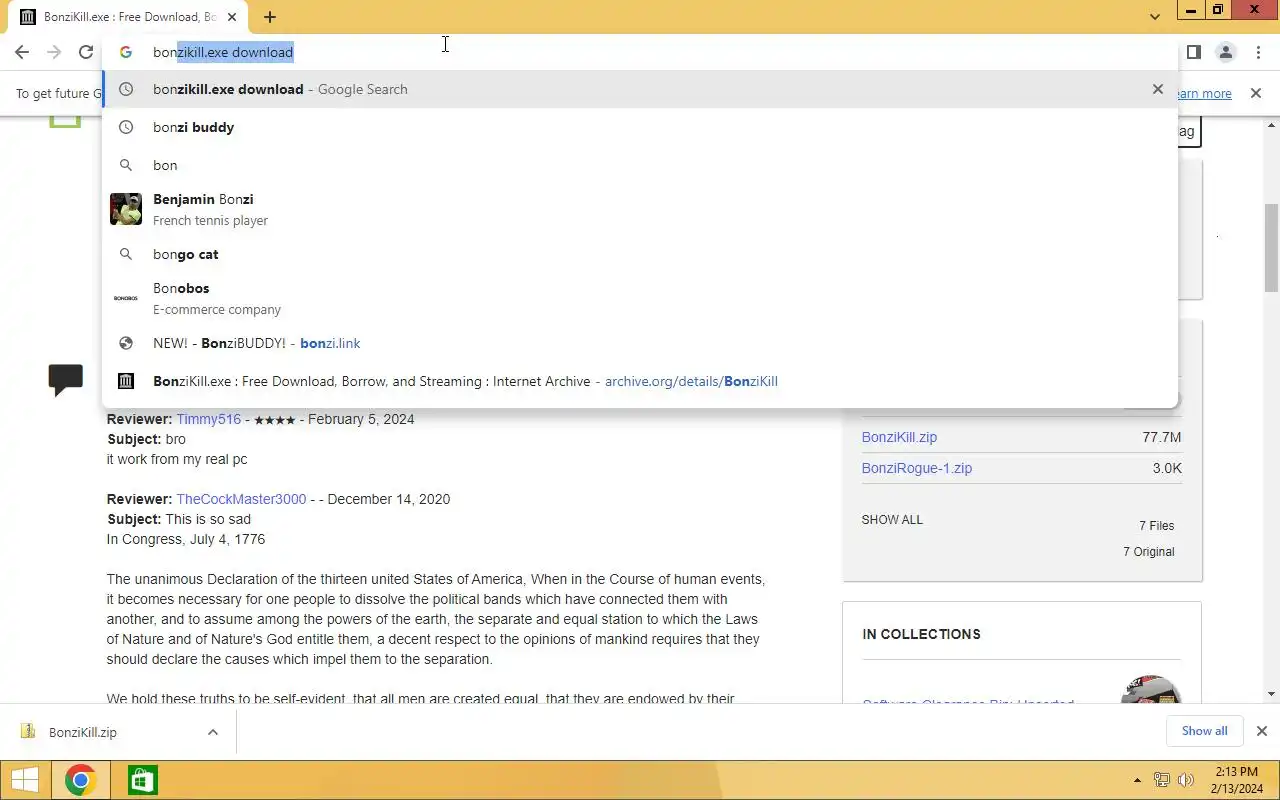
Task: Click the IN COLLECTIONS heading
Action: [921, 634]
